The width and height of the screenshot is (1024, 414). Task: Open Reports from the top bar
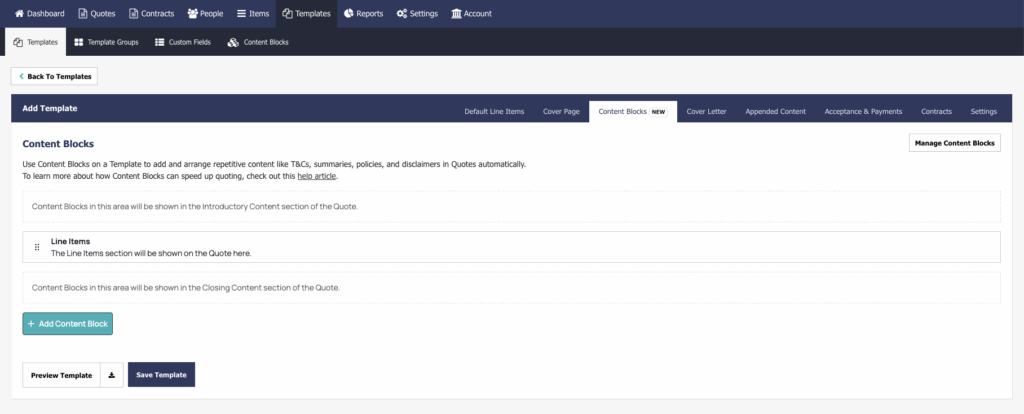coord(362,14)
